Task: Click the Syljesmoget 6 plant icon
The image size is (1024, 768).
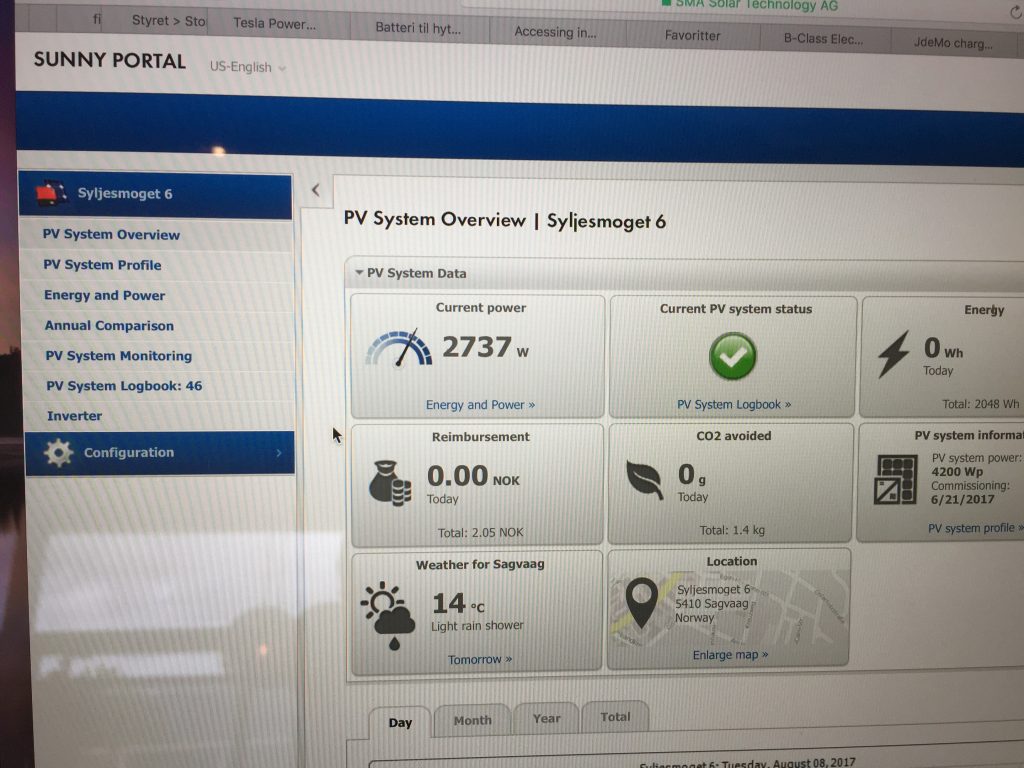Action: click(x=53, y=192)
